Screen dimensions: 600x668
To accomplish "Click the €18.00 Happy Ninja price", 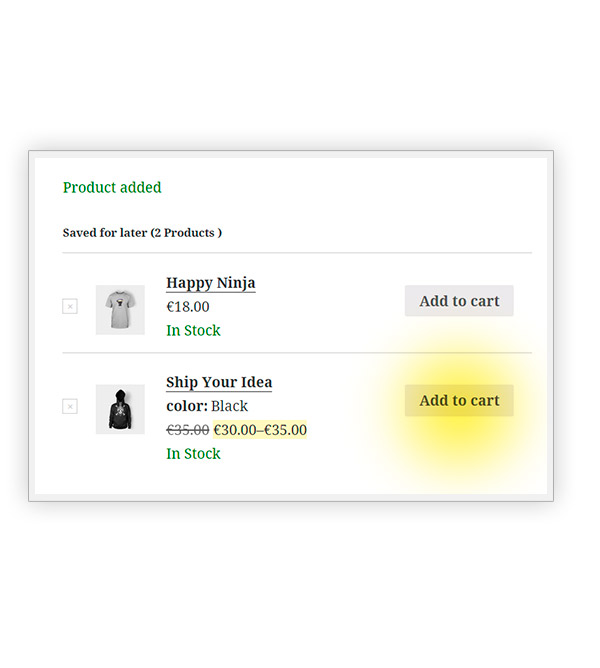I will click(x=188, y=307).
